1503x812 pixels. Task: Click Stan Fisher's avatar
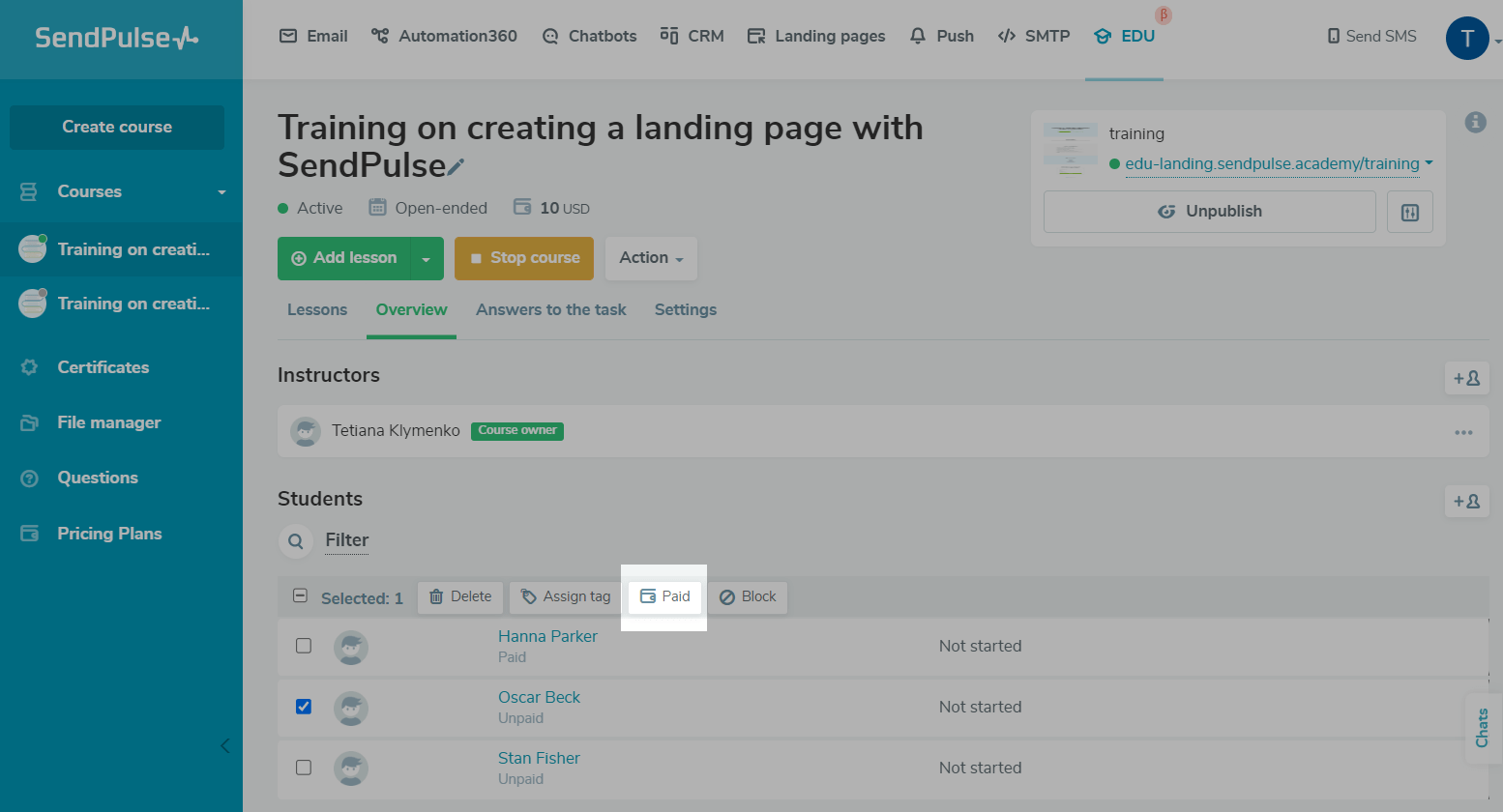pos(351,768)
